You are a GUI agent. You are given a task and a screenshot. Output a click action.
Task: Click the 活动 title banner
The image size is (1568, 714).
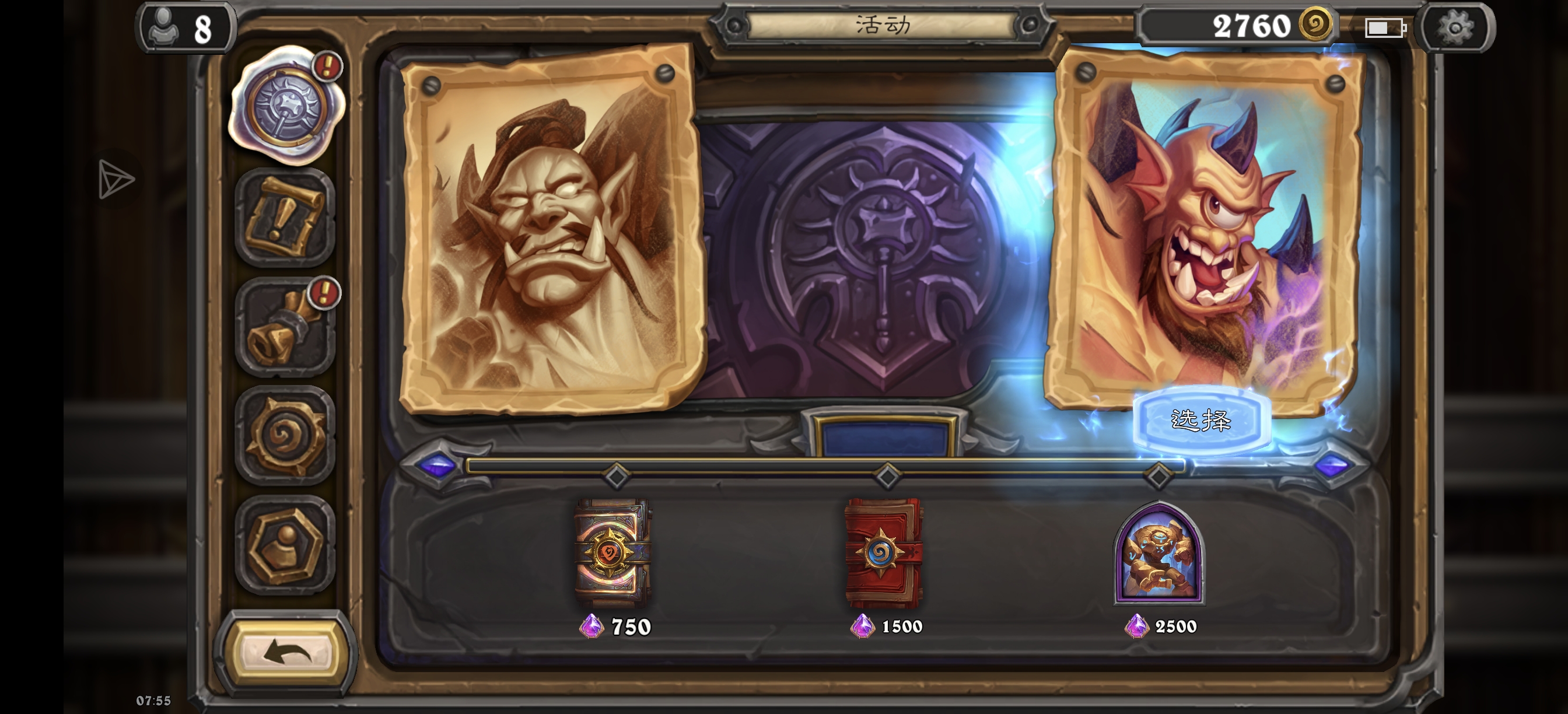882,26
